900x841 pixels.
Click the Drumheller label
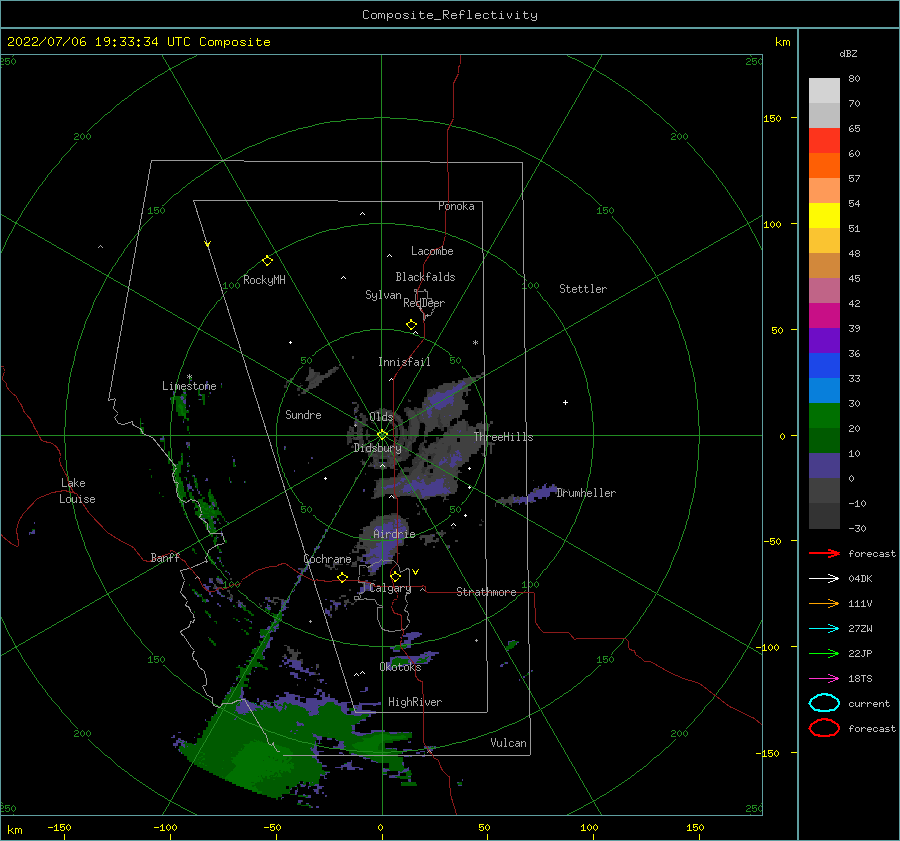(x=586, y=493)
